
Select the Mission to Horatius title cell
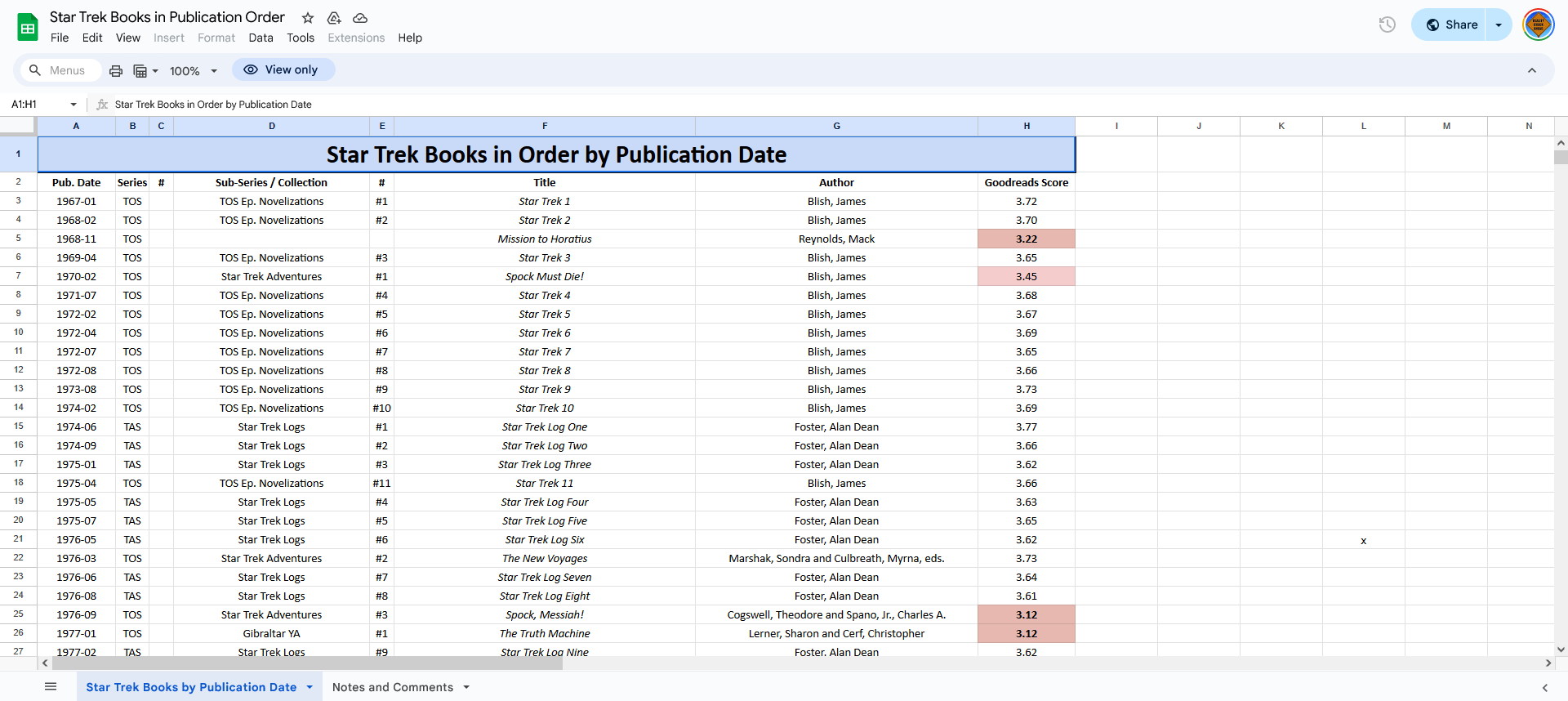545,239
